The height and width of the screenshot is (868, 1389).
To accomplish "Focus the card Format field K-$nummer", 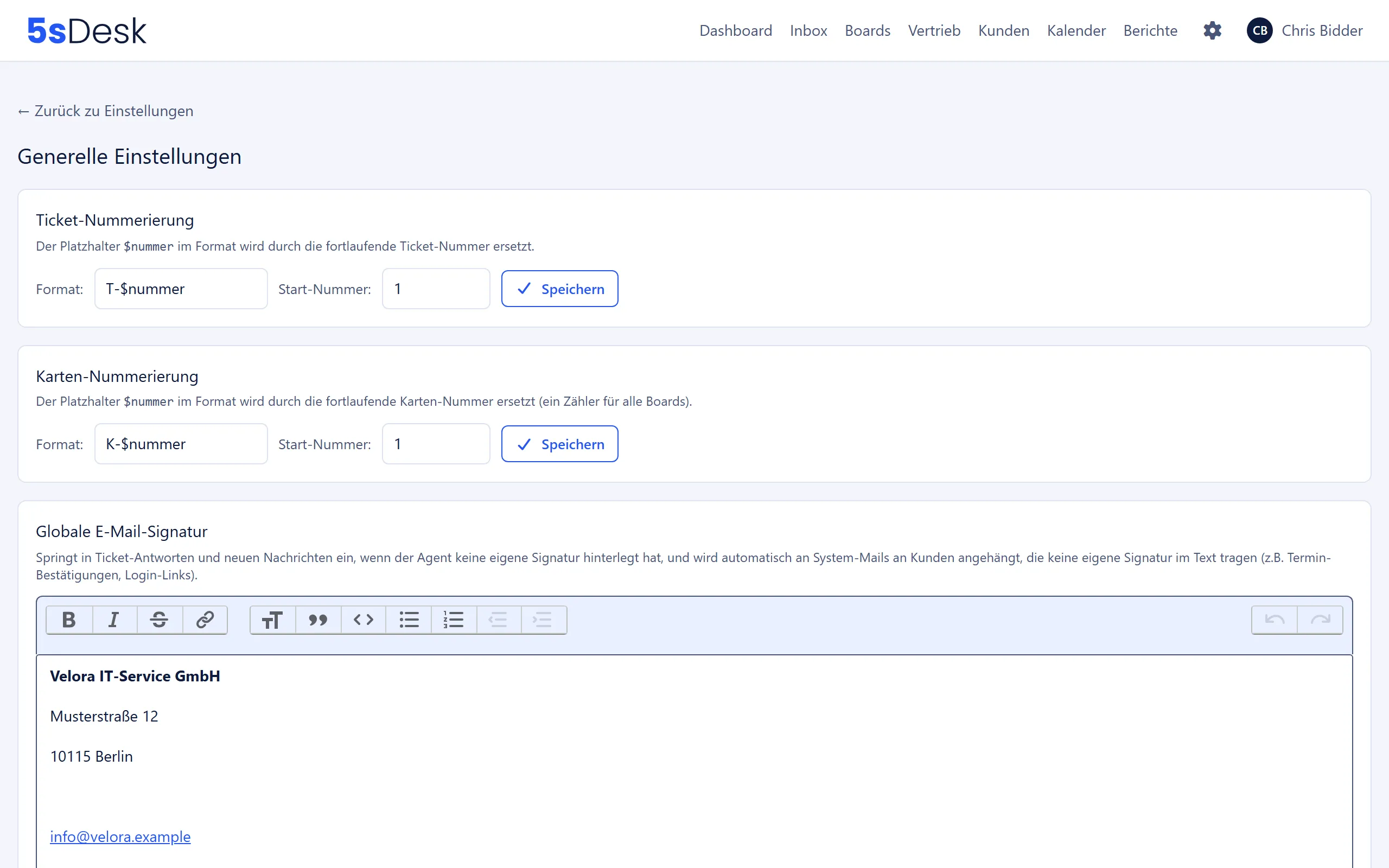I will tap(181, 444).
